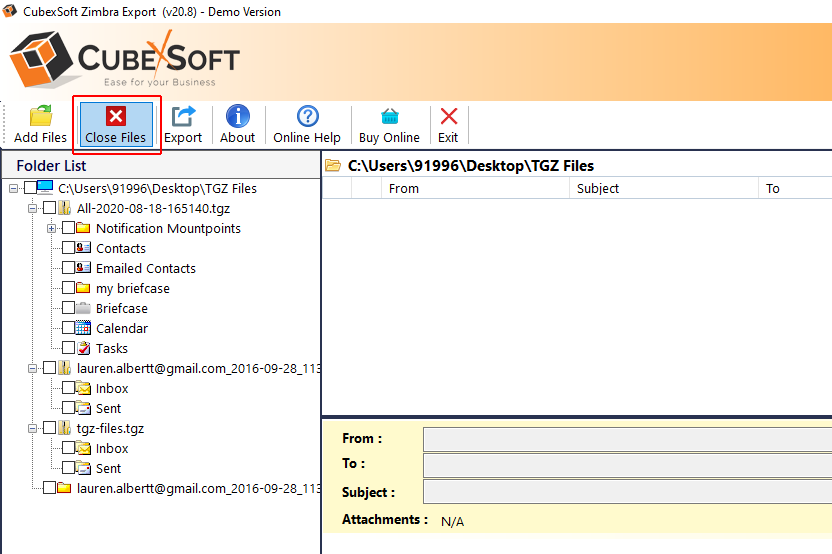Tick the checkbox for C:\Users\91996\Desktop\TGZ Files root

click(30, 188)
